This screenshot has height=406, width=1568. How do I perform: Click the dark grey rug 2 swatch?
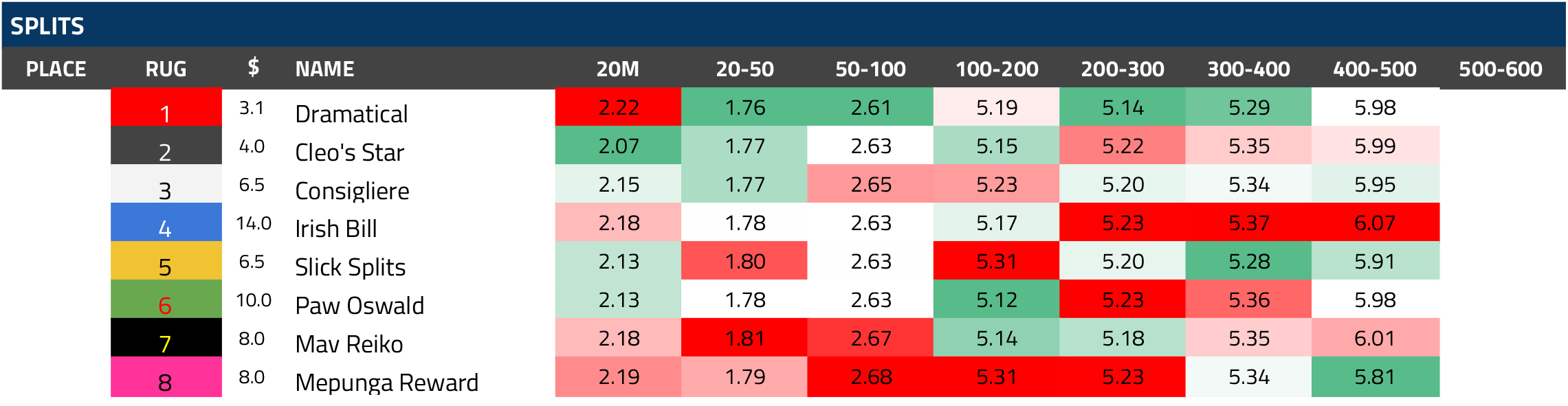point(166,146)
